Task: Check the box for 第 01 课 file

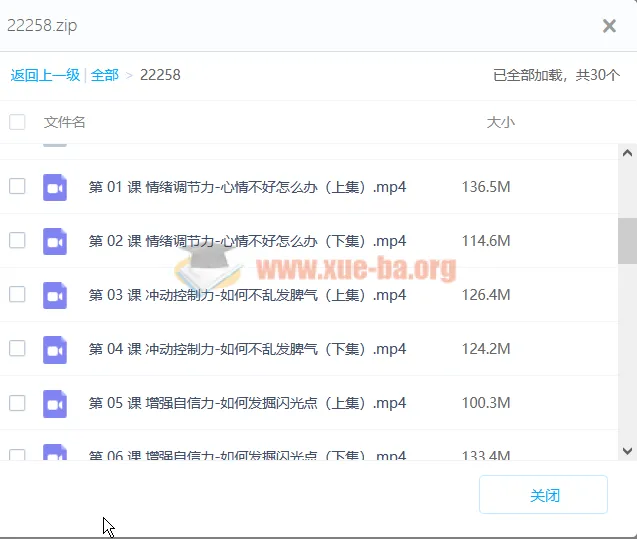Action: click(x=17, y=186)
